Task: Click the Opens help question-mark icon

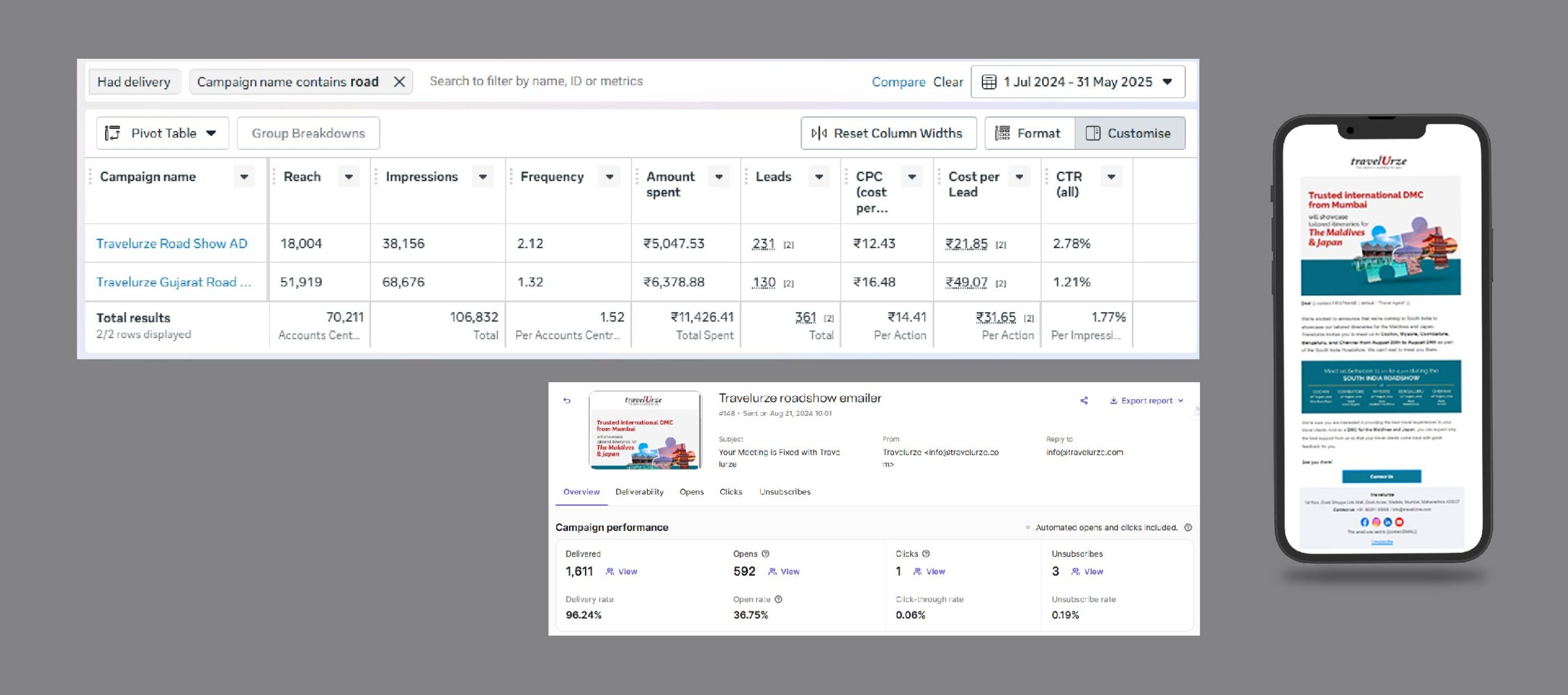Action: [x=765, y=554]
